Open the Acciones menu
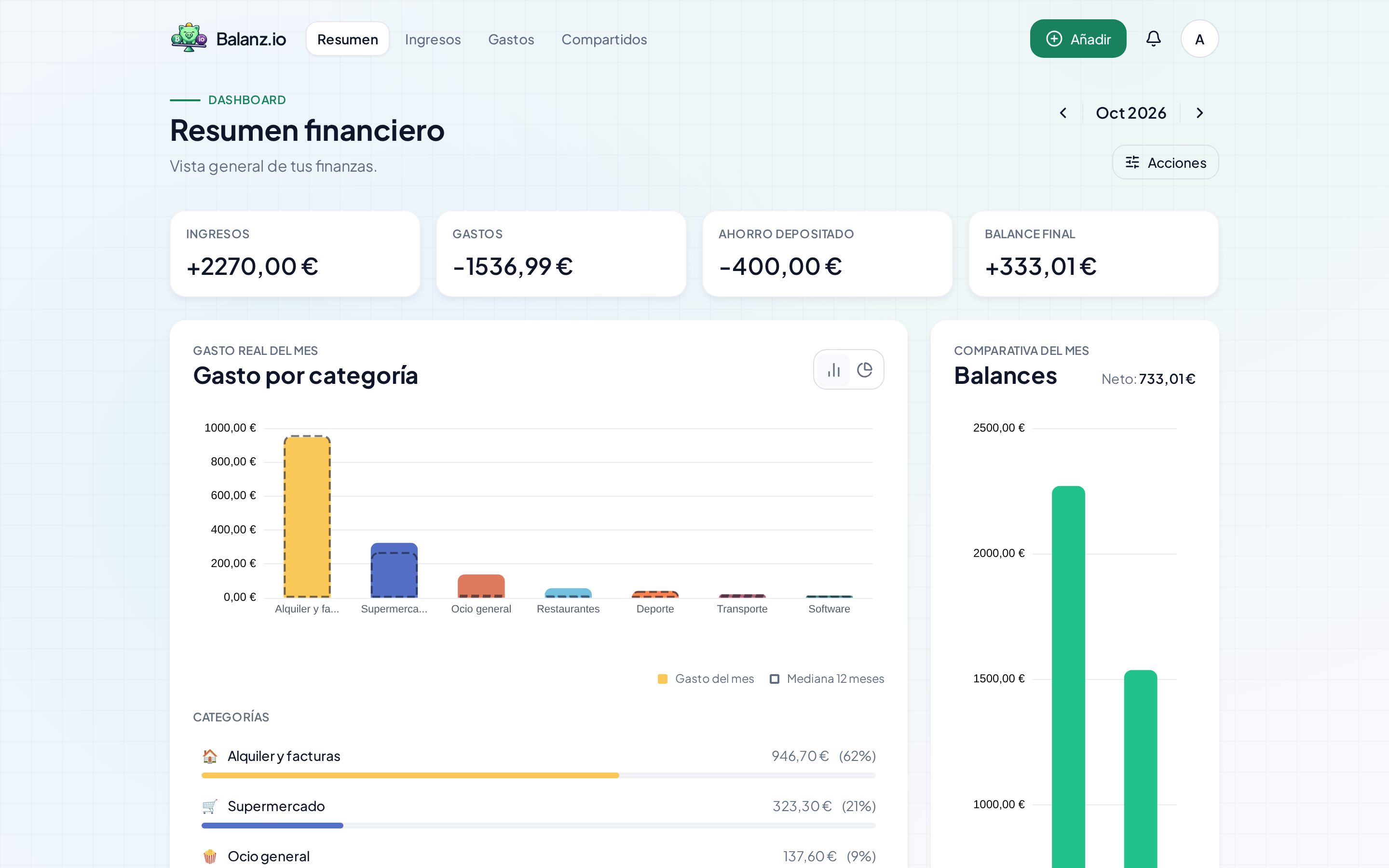The width and height of the screenshot is (1389, 868). [x=1165, y=163]
